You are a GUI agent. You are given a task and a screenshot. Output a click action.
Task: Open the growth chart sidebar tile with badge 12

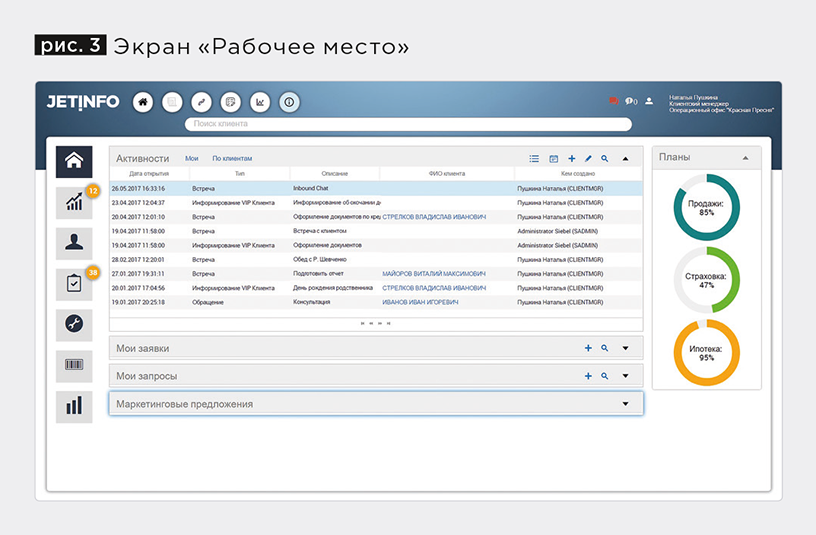(74, 202)
